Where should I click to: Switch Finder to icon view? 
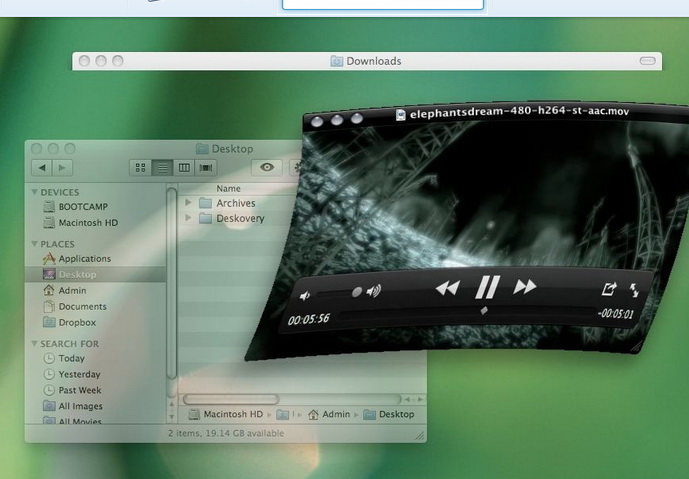point(141,168)
